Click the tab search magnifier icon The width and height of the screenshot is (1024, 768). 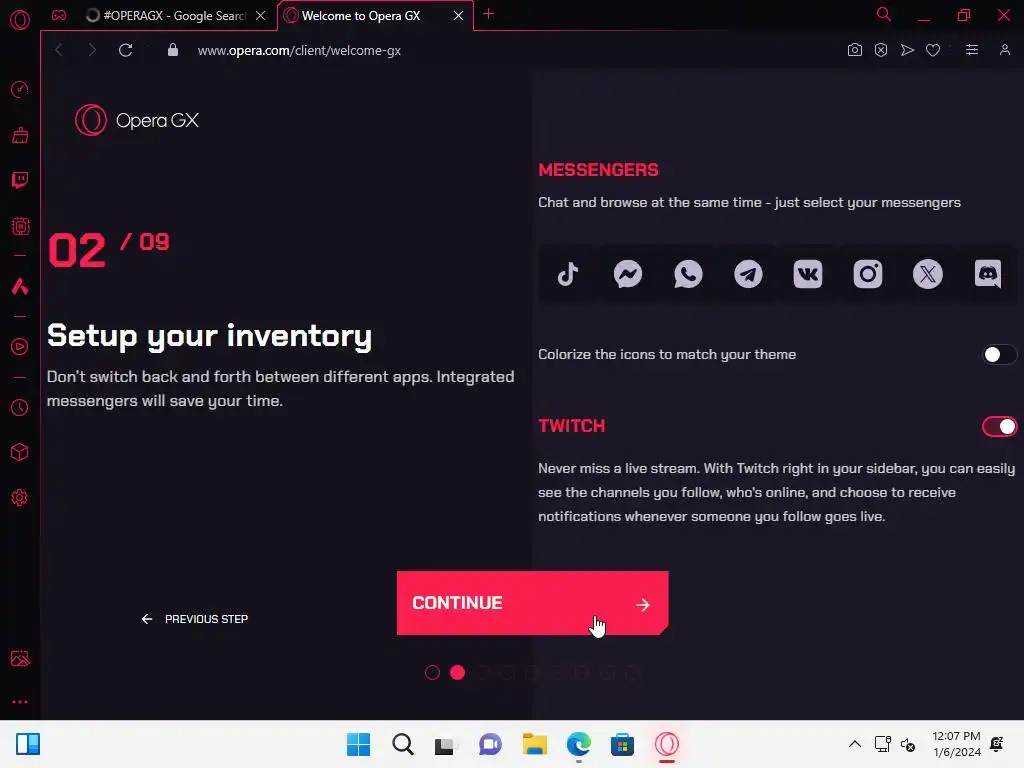click(x=884, y=14)
